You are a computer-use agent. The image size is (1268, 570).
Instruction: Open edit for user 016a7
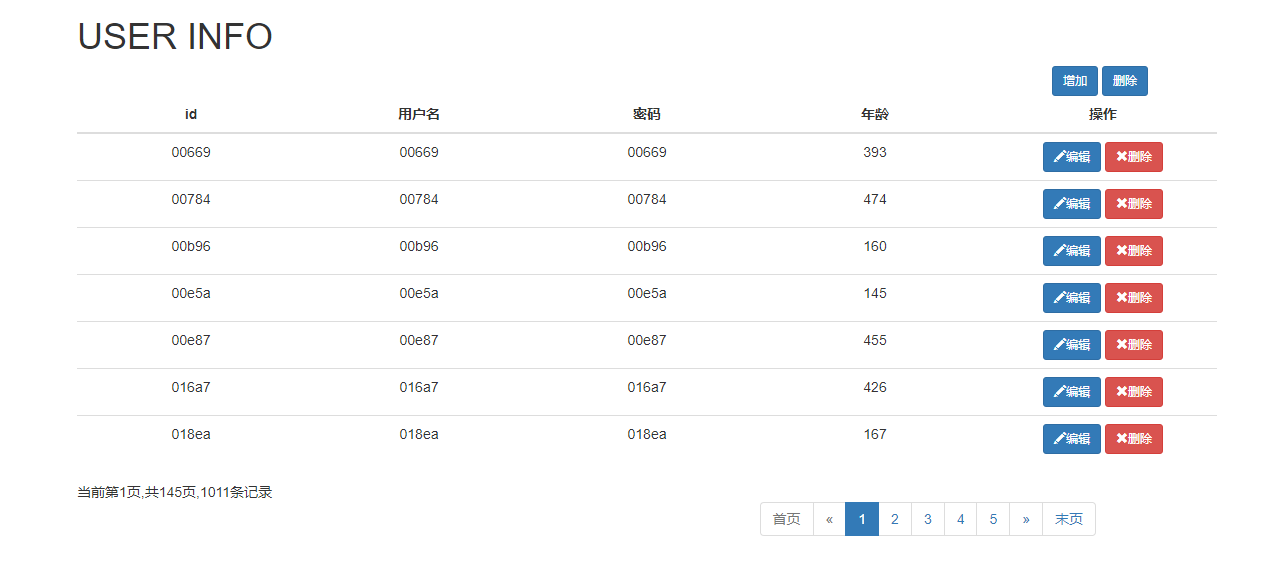(x=1072, y=392)
